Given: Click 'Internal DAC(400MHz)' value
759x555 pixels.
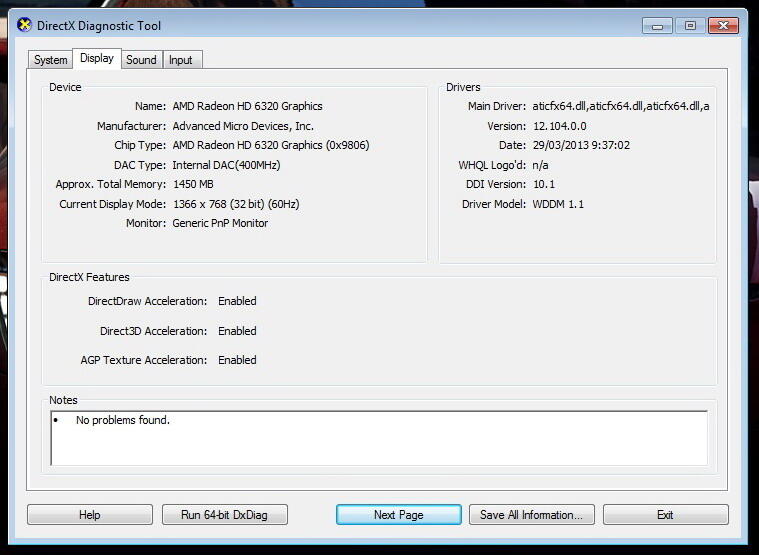Looking at the screenshot, I should pos(226,165).
